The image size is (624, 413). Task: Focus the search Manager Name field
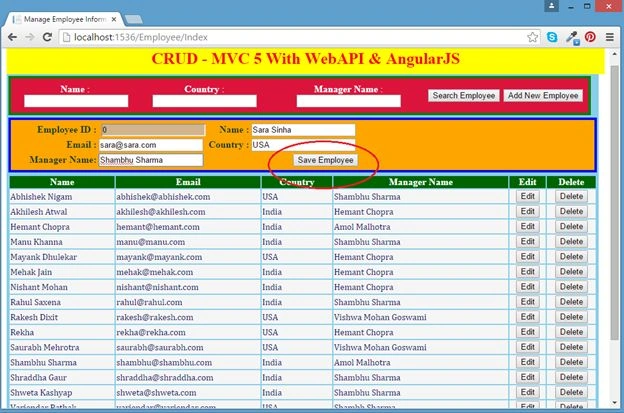click(x=349, y=101)
